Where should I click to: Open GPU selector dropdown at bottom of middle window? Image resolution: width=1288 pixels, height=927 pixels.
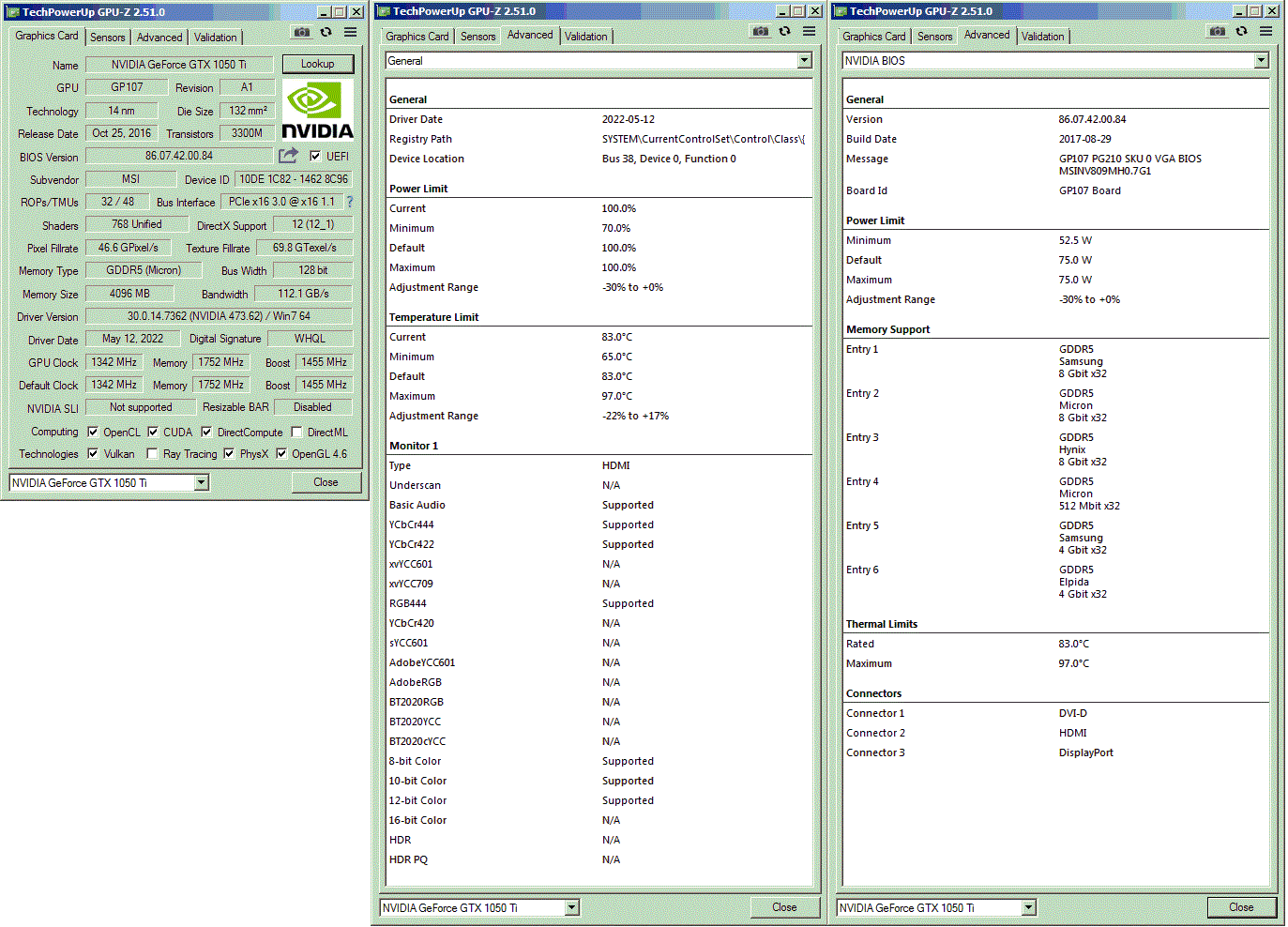click(x=571, y=907)
